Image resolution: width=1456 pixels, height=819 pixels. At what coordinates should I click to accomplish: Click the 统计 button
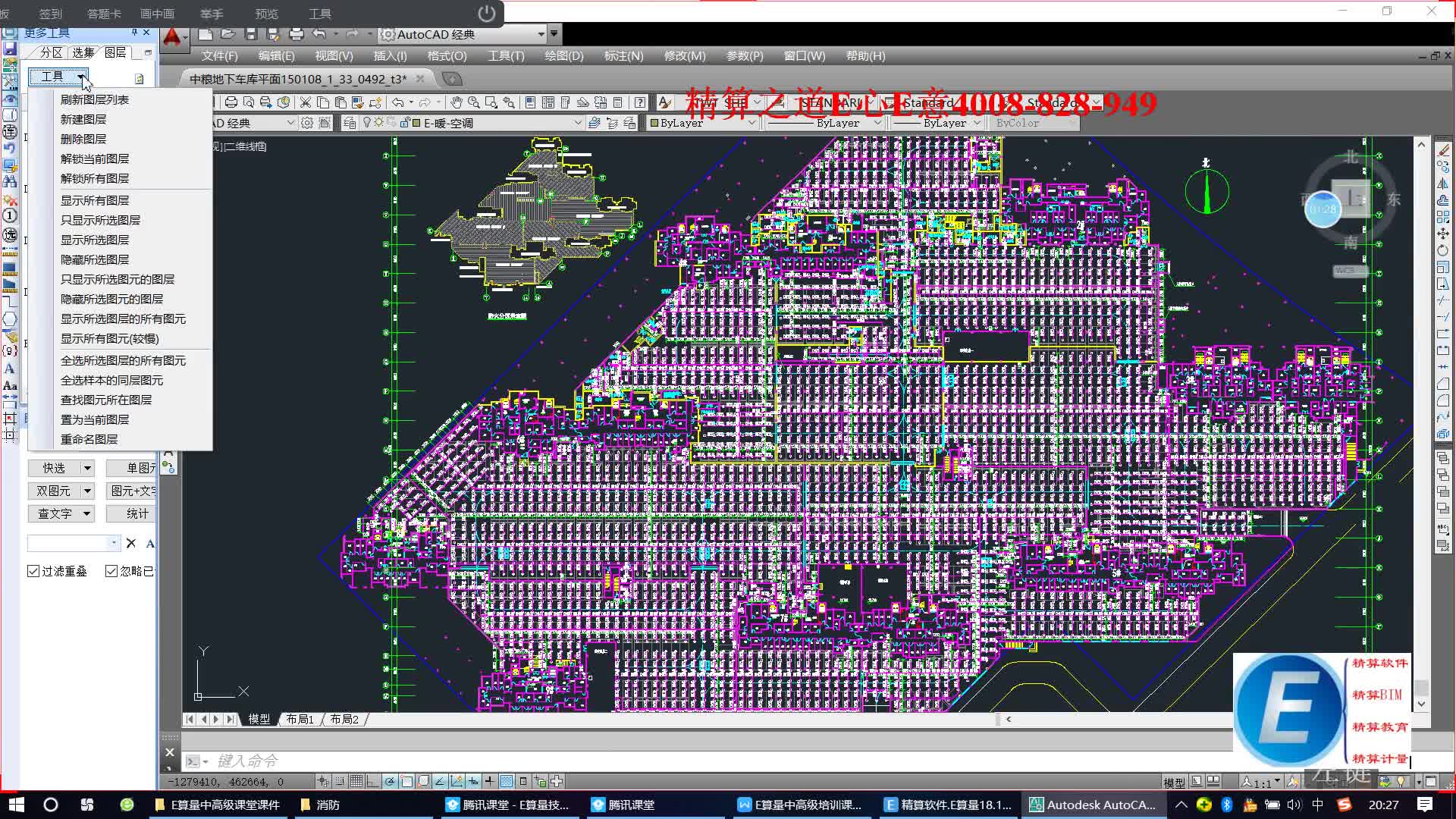coord(136,513)
